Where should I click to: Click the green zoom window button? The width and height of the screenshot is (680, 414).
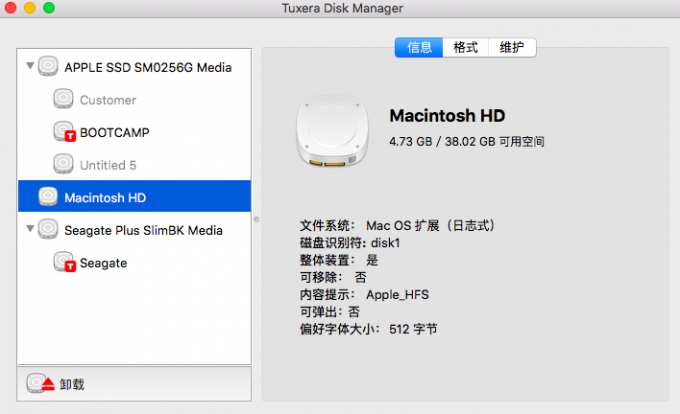click(49, 7)
